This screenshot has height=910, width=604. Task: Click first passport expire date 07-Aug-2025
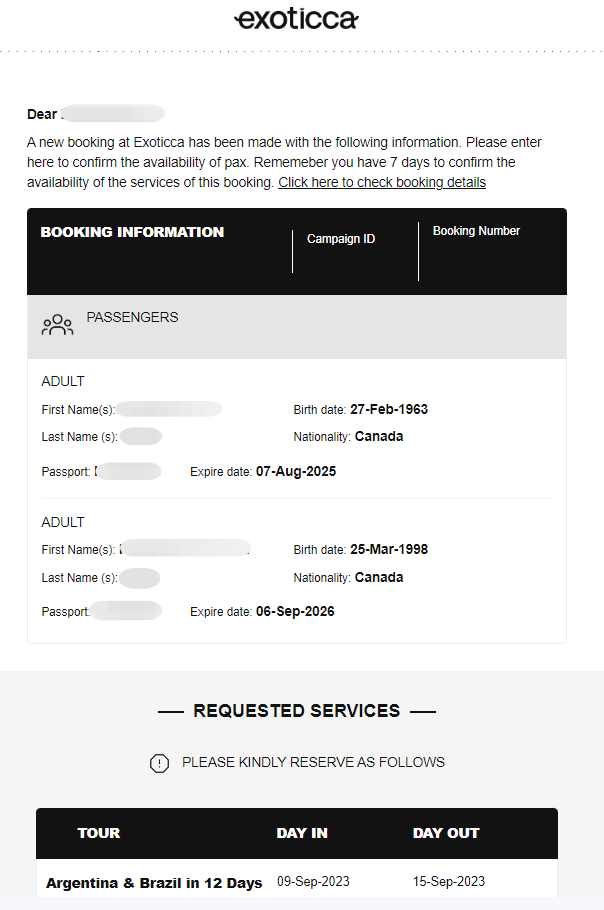tap(296, 471)
